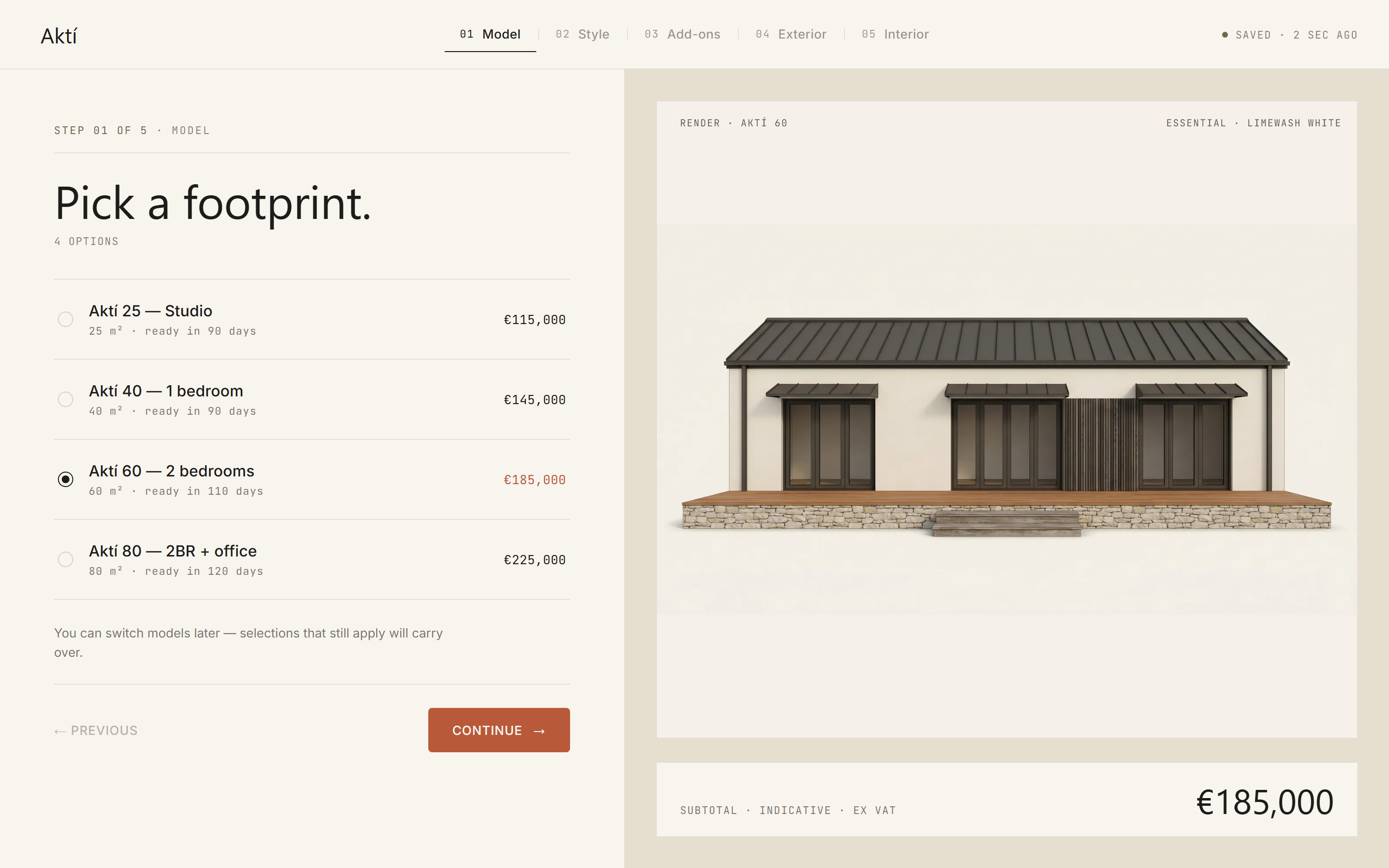Click the 'Subtotal · Indicative · Ex VAT' label
The image size is (1389, 868).
(x=788, y=811)
